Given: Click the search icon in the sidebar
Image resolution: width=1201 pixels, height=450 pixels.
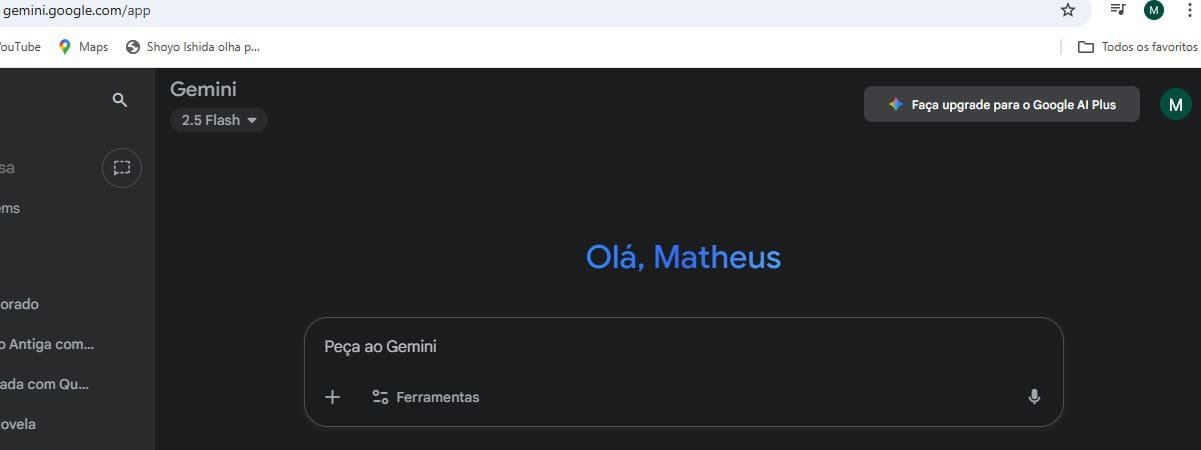Looking at the screenshot, I should (x=120, y=100).
